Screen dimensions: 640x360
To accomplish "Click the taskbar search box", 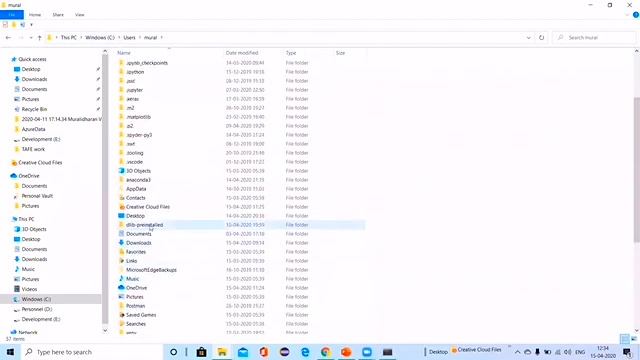I will click(x=92, y=352).
